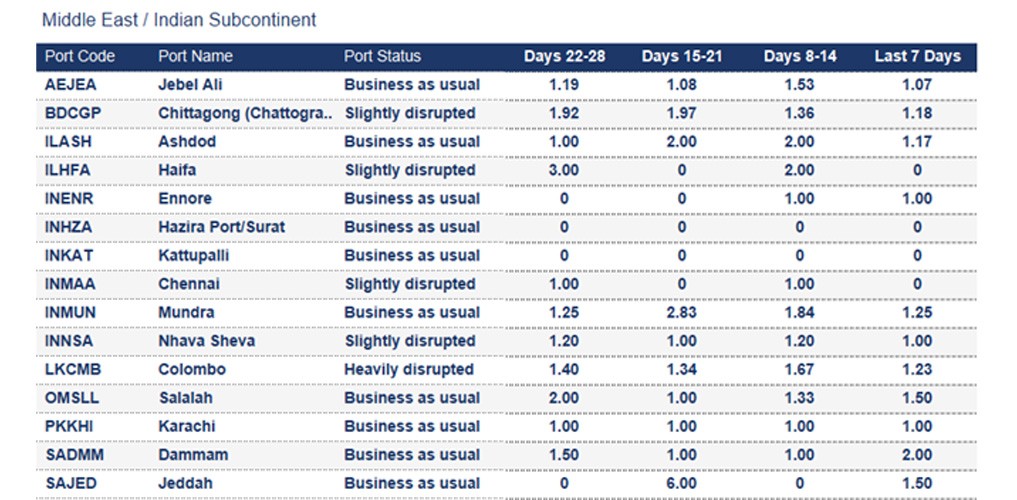Image resolution: width=1017 pixels, height=500 pixels.
Task: Select the Nhava Sheva port name
Action: coord(206,341)
